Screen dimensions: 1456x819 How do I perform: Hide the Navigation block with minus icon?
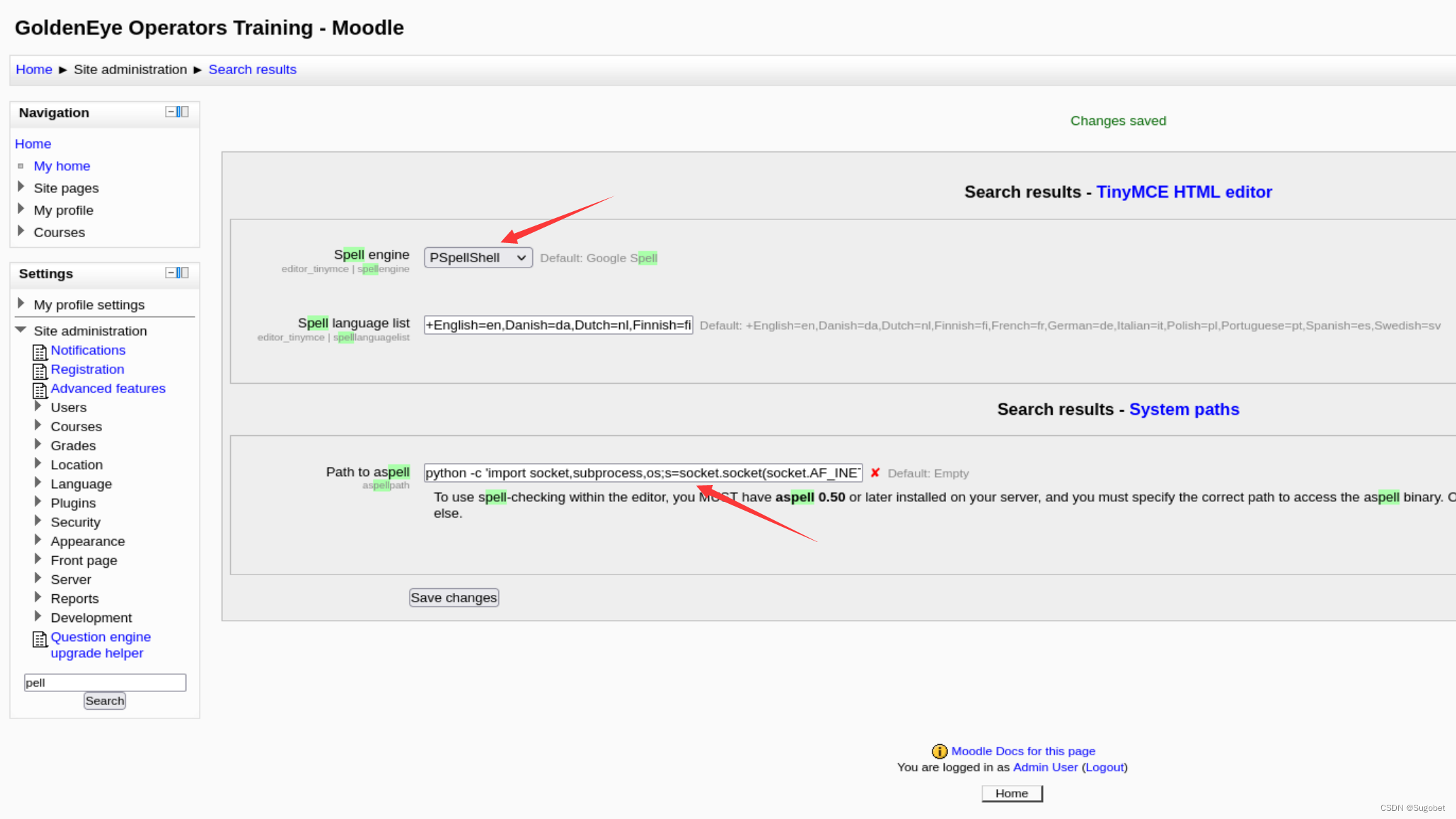pos(170,112)
